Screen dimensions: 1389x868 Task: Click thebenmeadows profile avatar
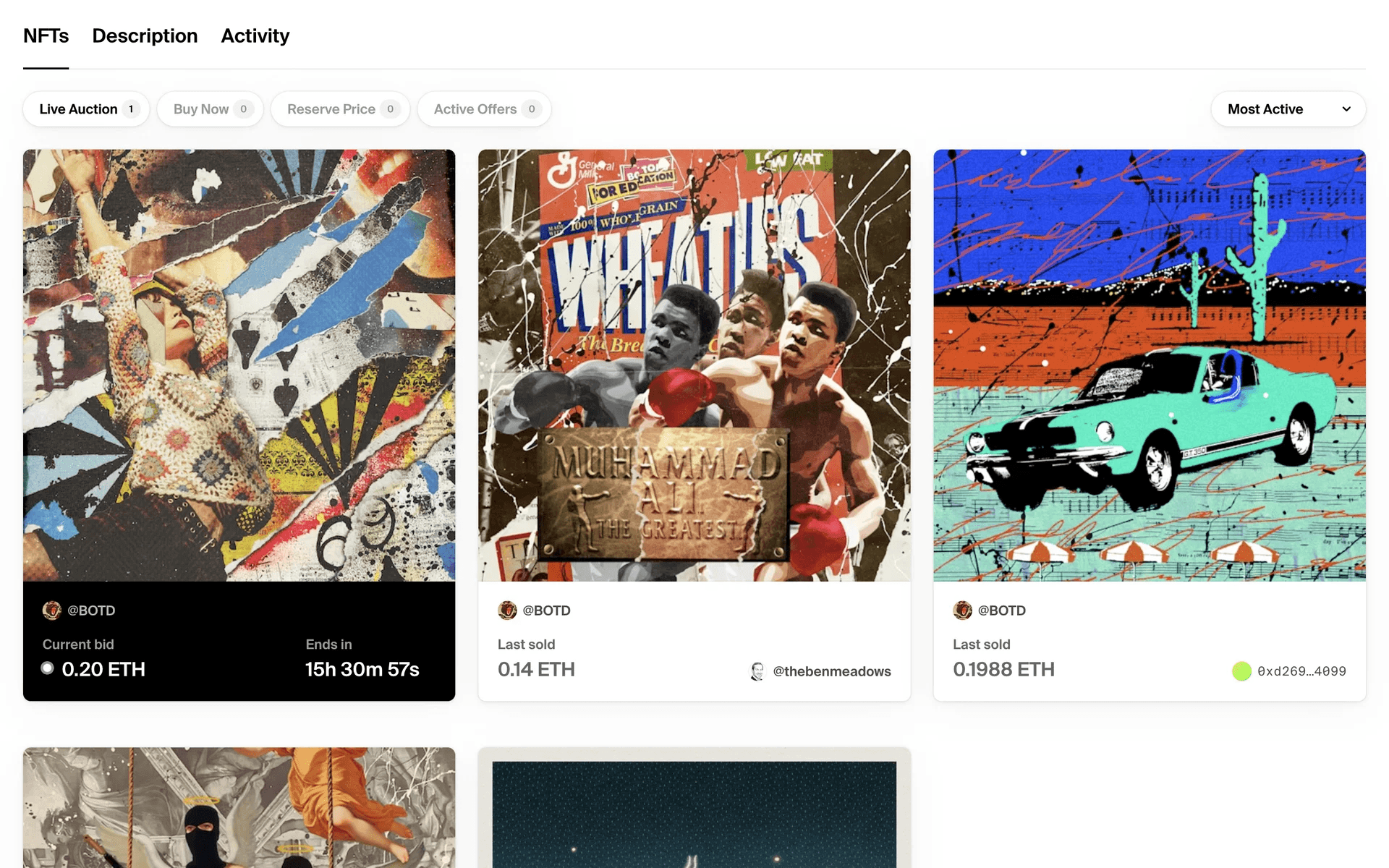coord(757,671)
